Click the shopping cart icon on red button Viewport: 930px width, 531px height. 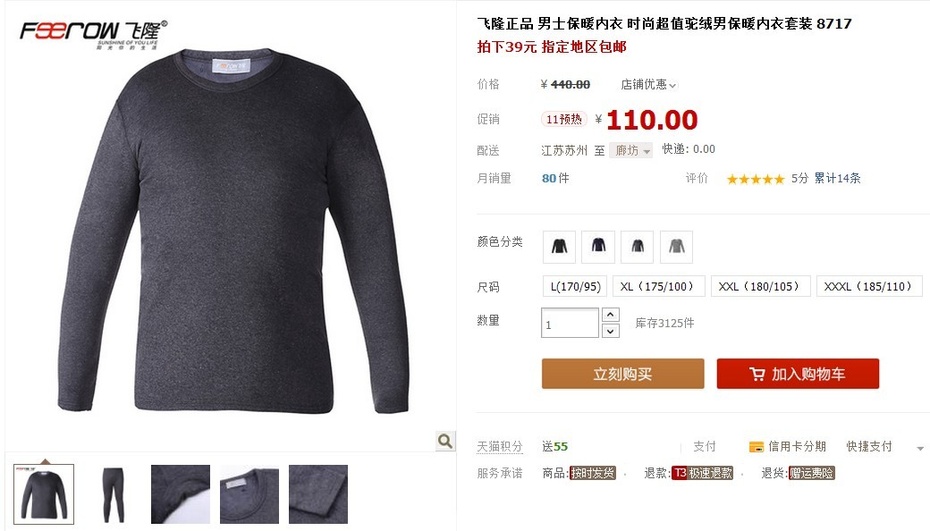click(757, 374)
